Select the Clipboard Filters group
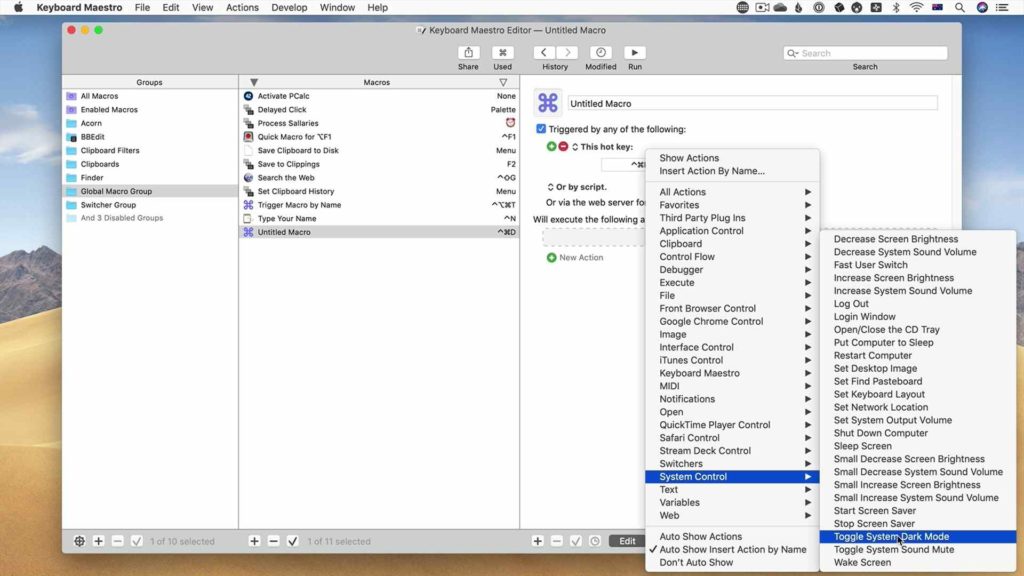This screenshot has width=1024, height=576. [150, 150]
